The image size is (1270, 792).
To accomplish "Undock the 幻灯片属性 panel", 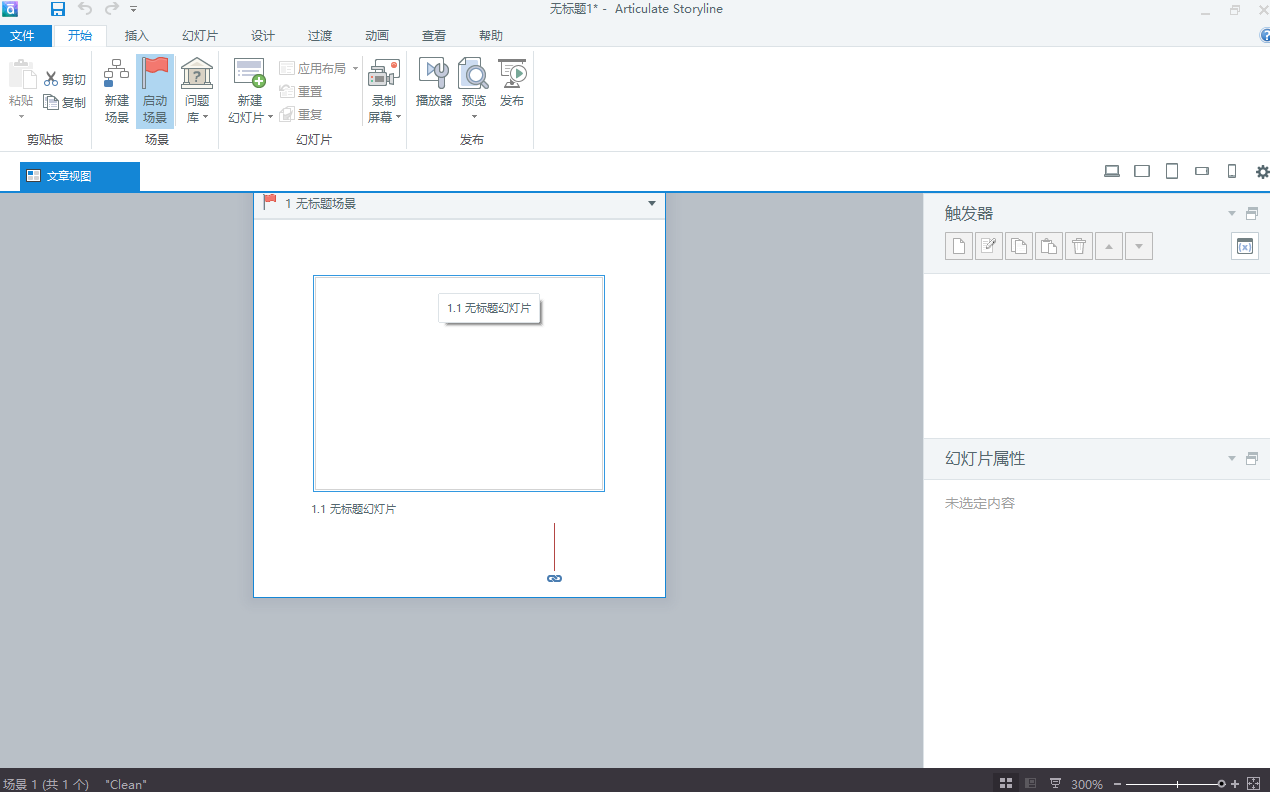I will click(1251, 458).
